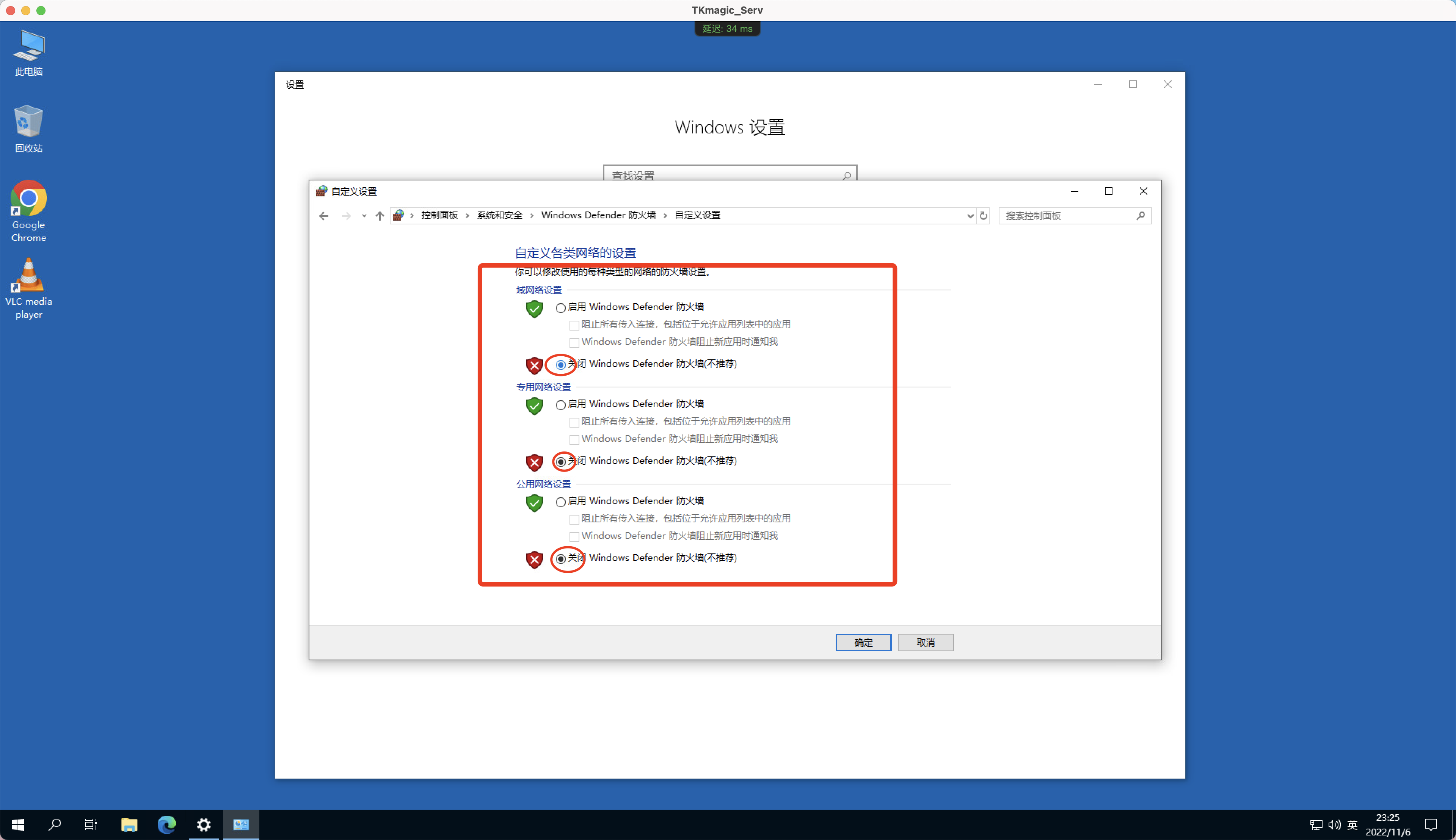Open recent pages chevron beside the back button

364,215
